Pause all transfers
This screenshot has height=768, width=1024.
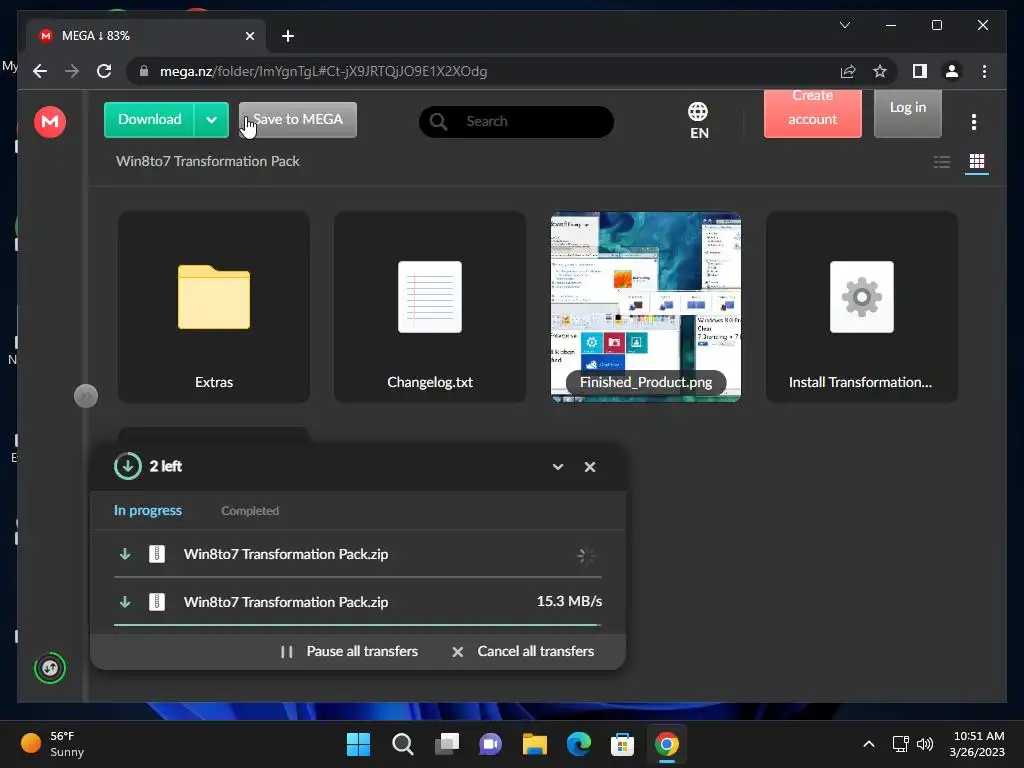coord(349,651)
